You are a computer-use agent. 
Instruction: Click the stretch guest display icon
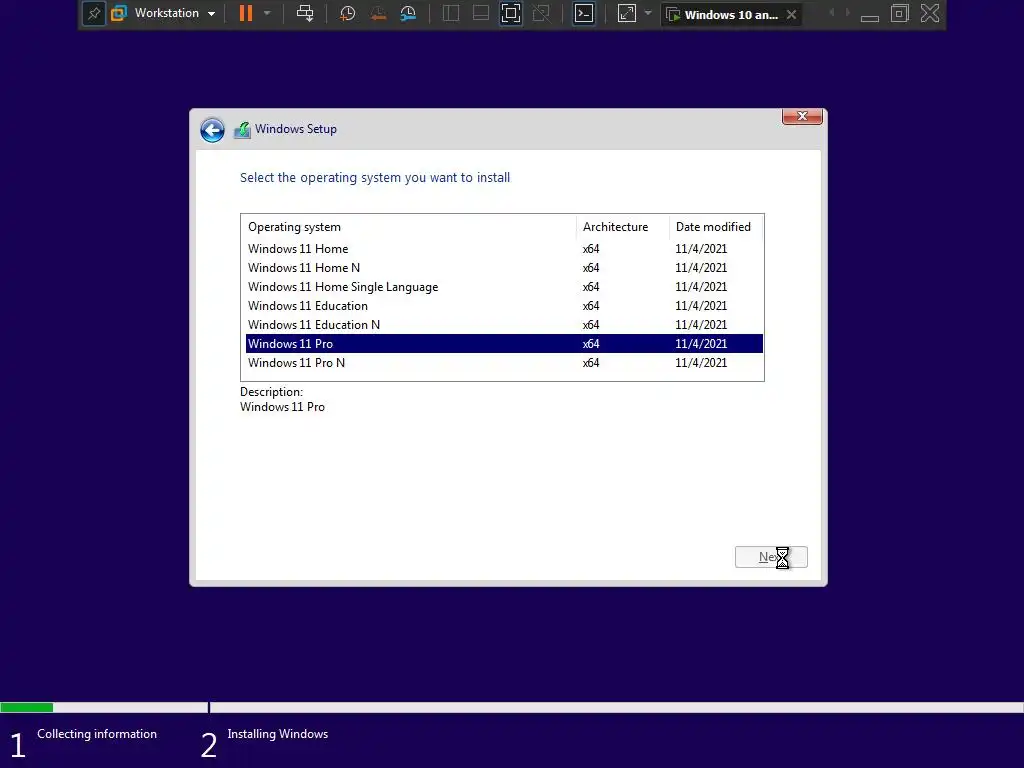click(x=627, y=13)
